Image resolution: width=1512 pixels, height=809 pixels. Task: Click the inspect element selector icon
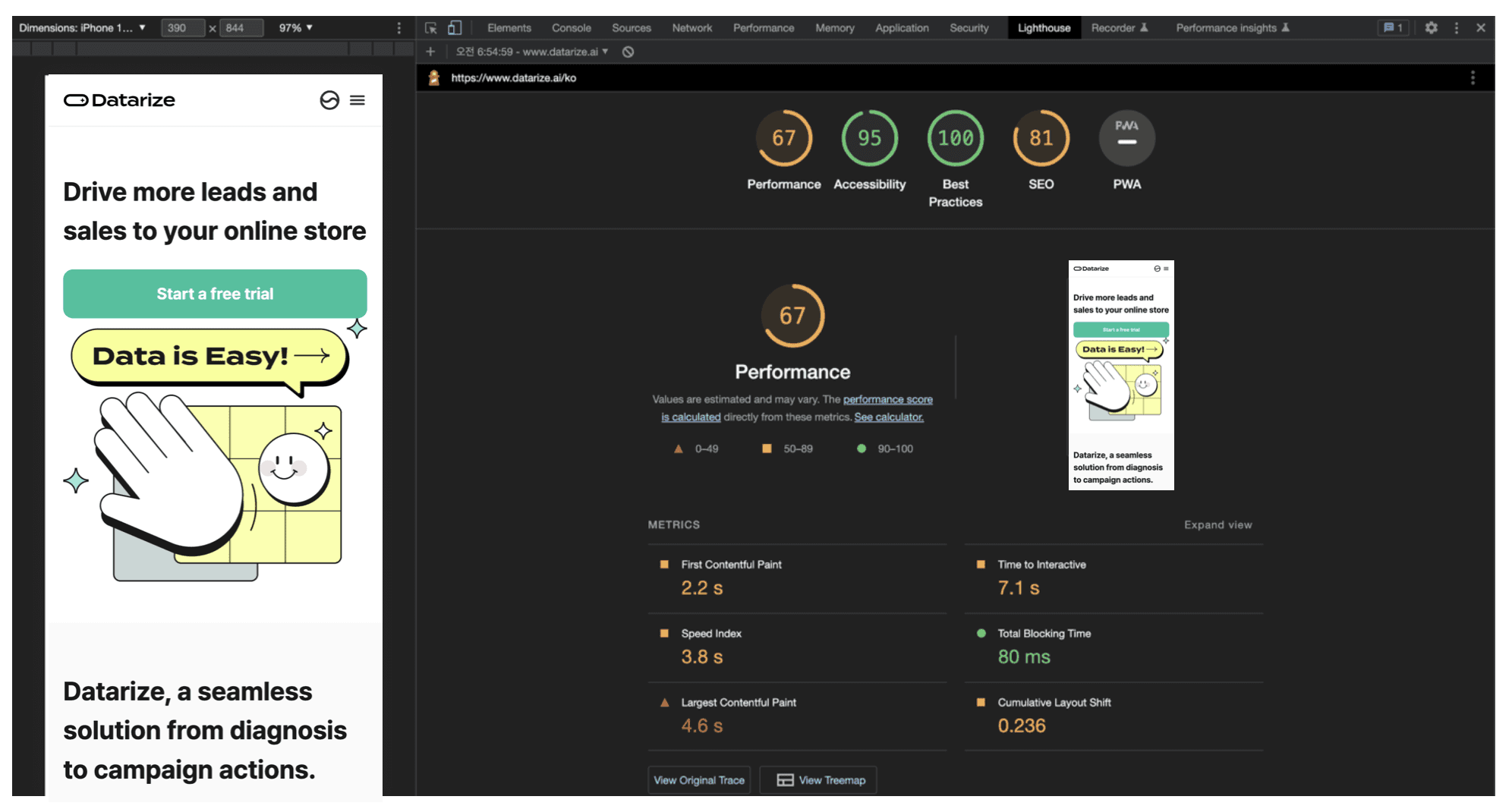point(430,28)
